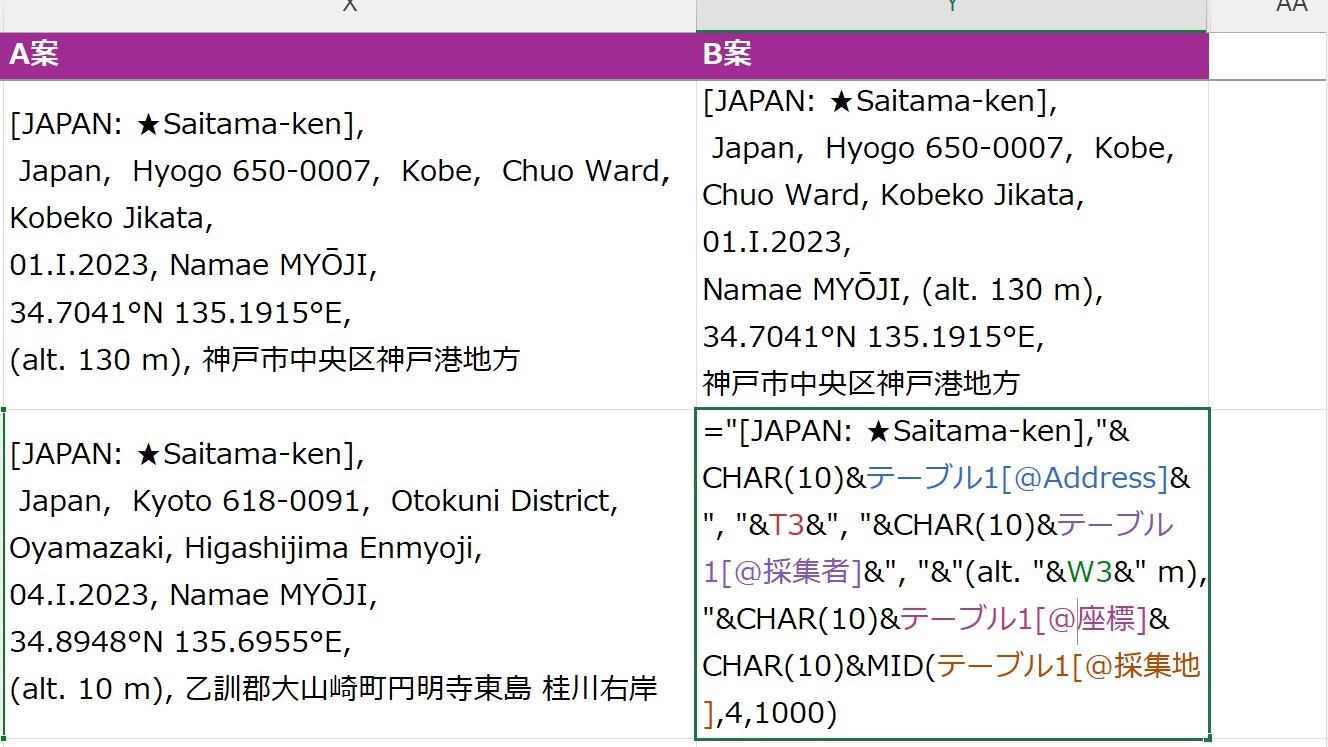Select the column X header
Screen dimensions: 1328x747
[349, 10]
